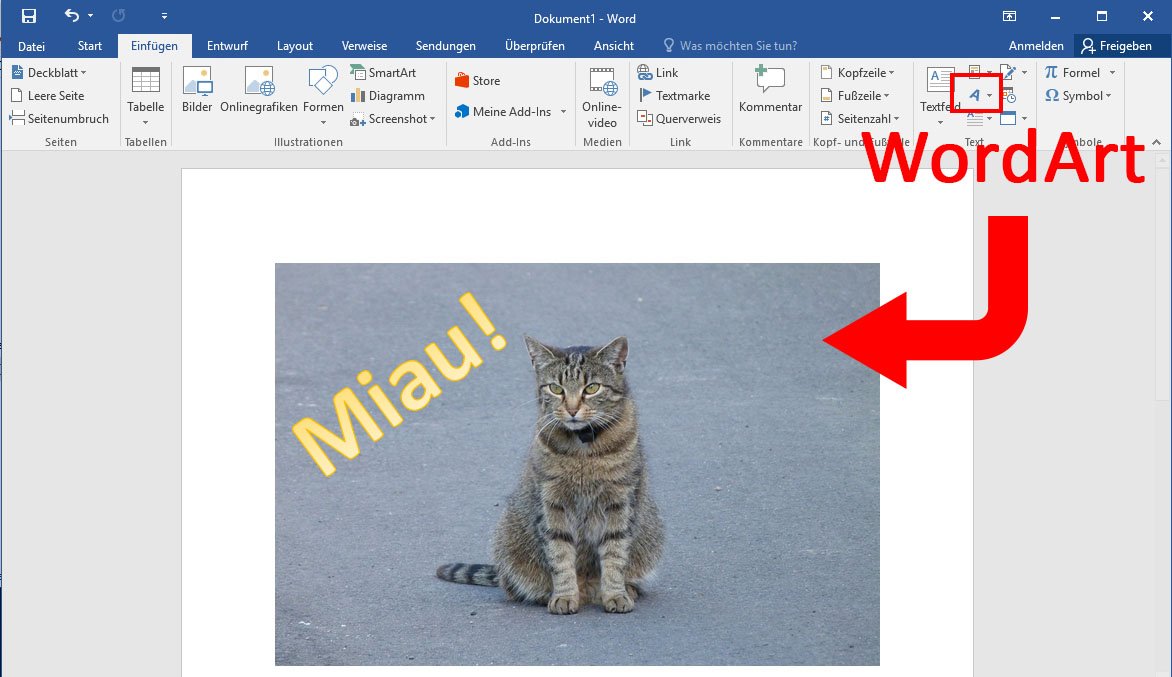Open Onlinegrafiken image search
1172x677 pixels.
(259, 90)
